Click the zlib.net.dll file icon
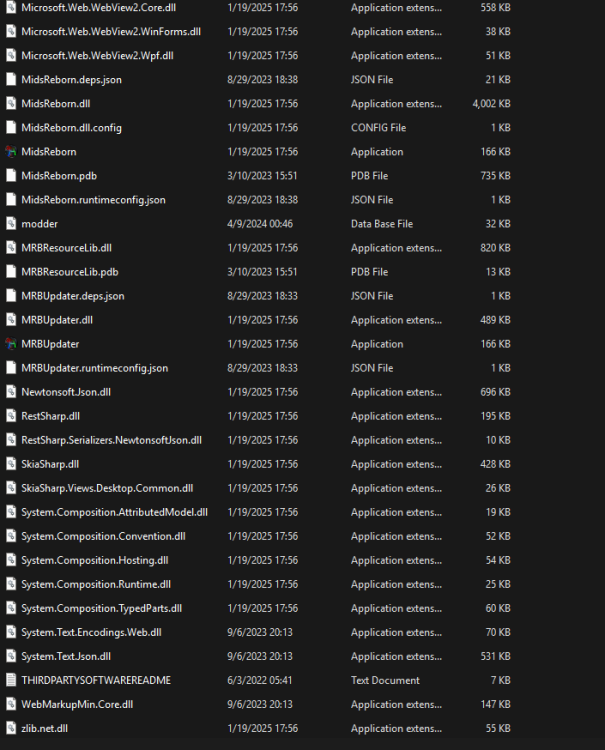This screenshot has height=750, width=605. [11, 728]
